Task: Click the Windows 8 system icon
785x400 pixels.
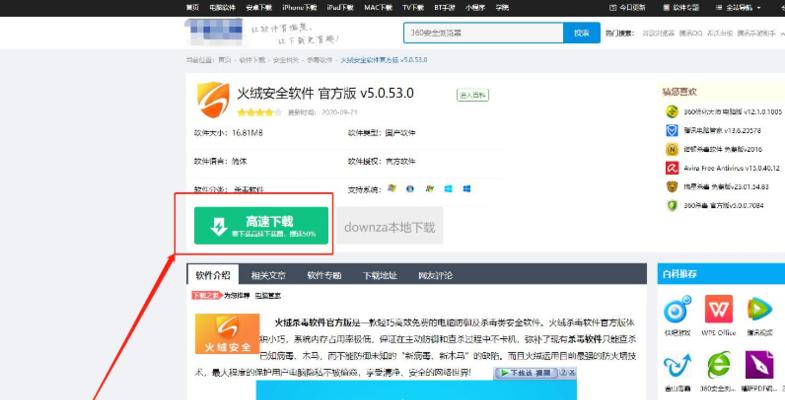Action: click(448, 189)
